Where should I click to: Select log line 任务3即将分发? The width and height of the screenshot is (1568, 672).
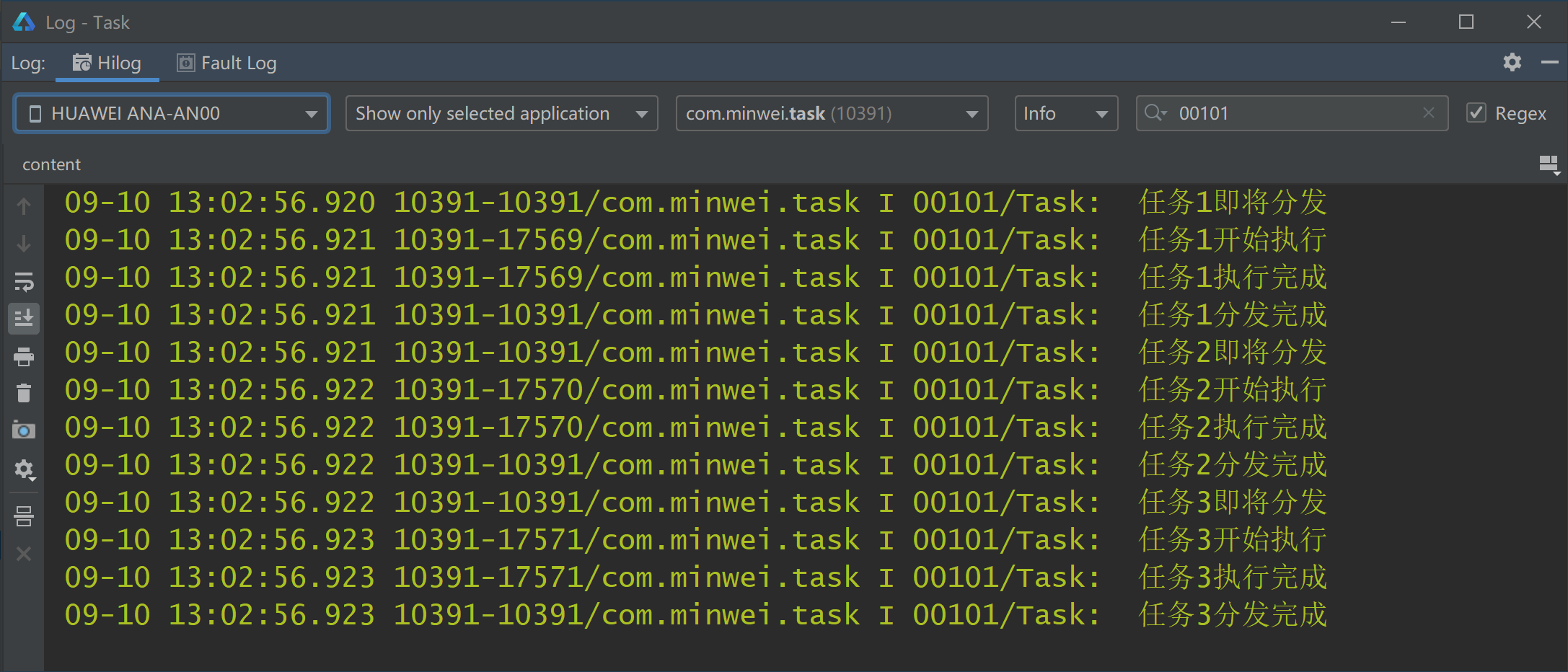(x=695, y=503)
